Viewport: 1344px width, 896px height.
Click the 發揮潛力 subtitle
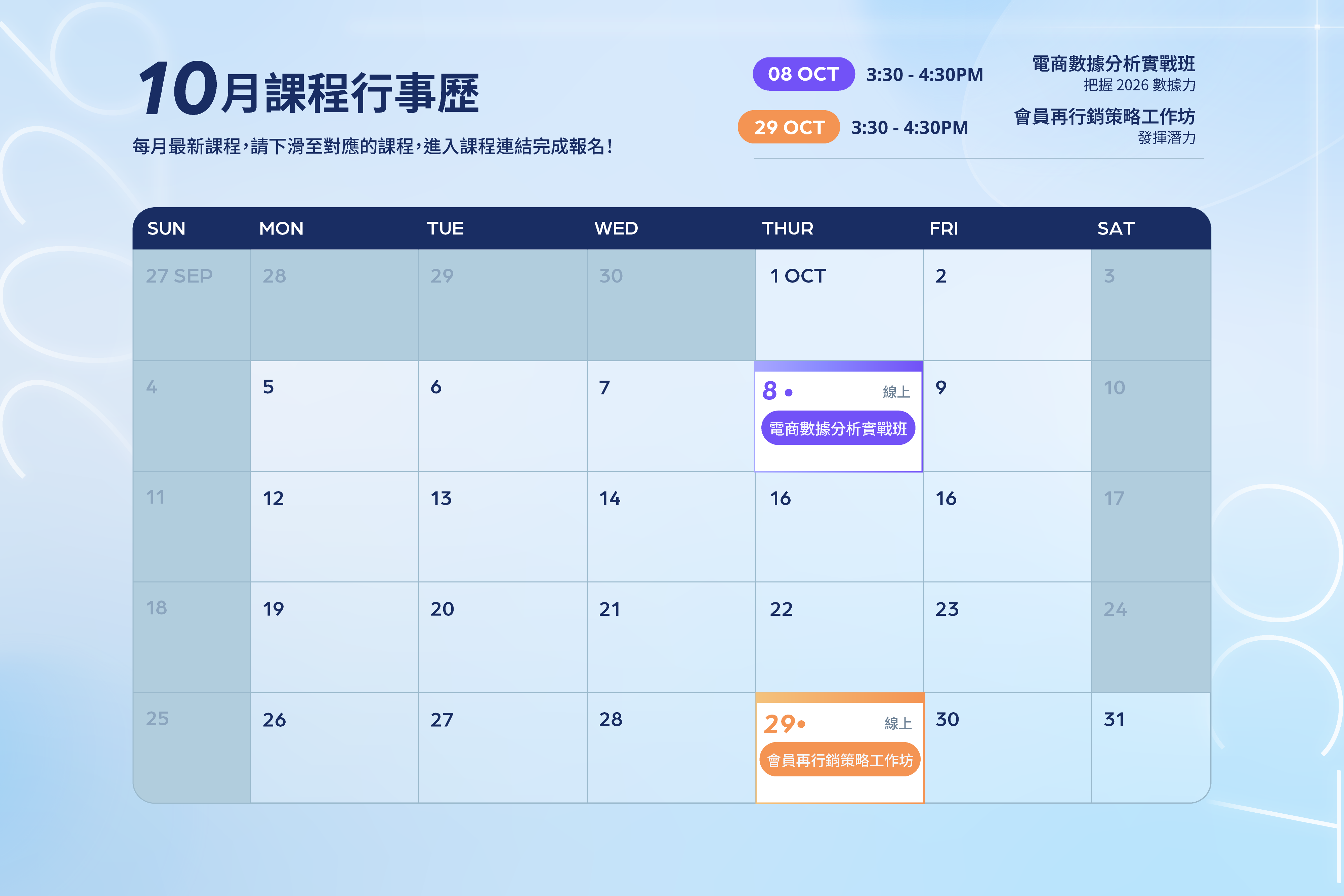click(1166, 138)
